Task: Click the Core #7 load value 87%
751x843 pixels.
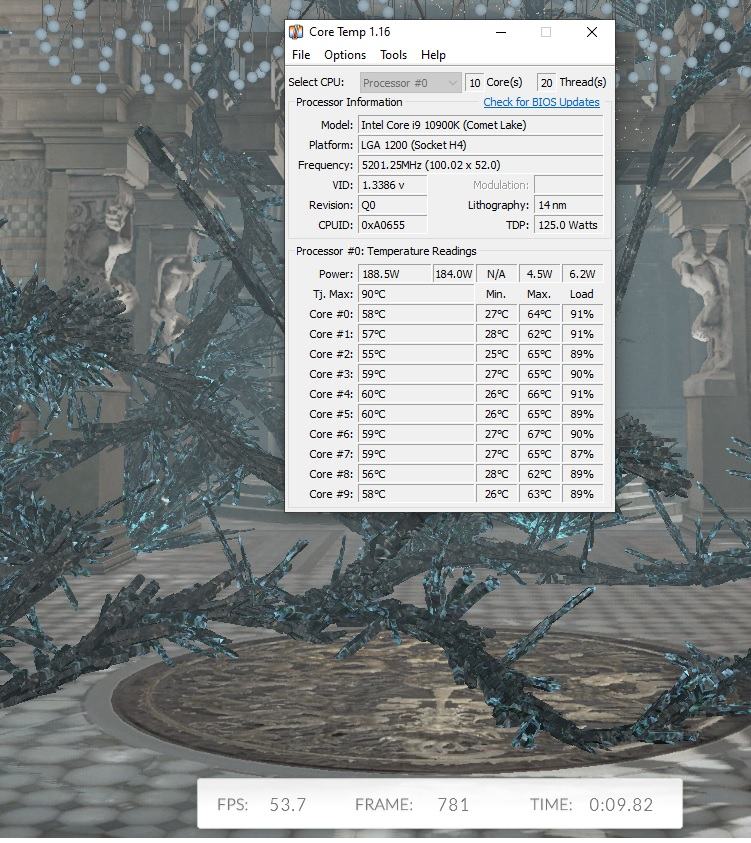Action: (582, 454)
